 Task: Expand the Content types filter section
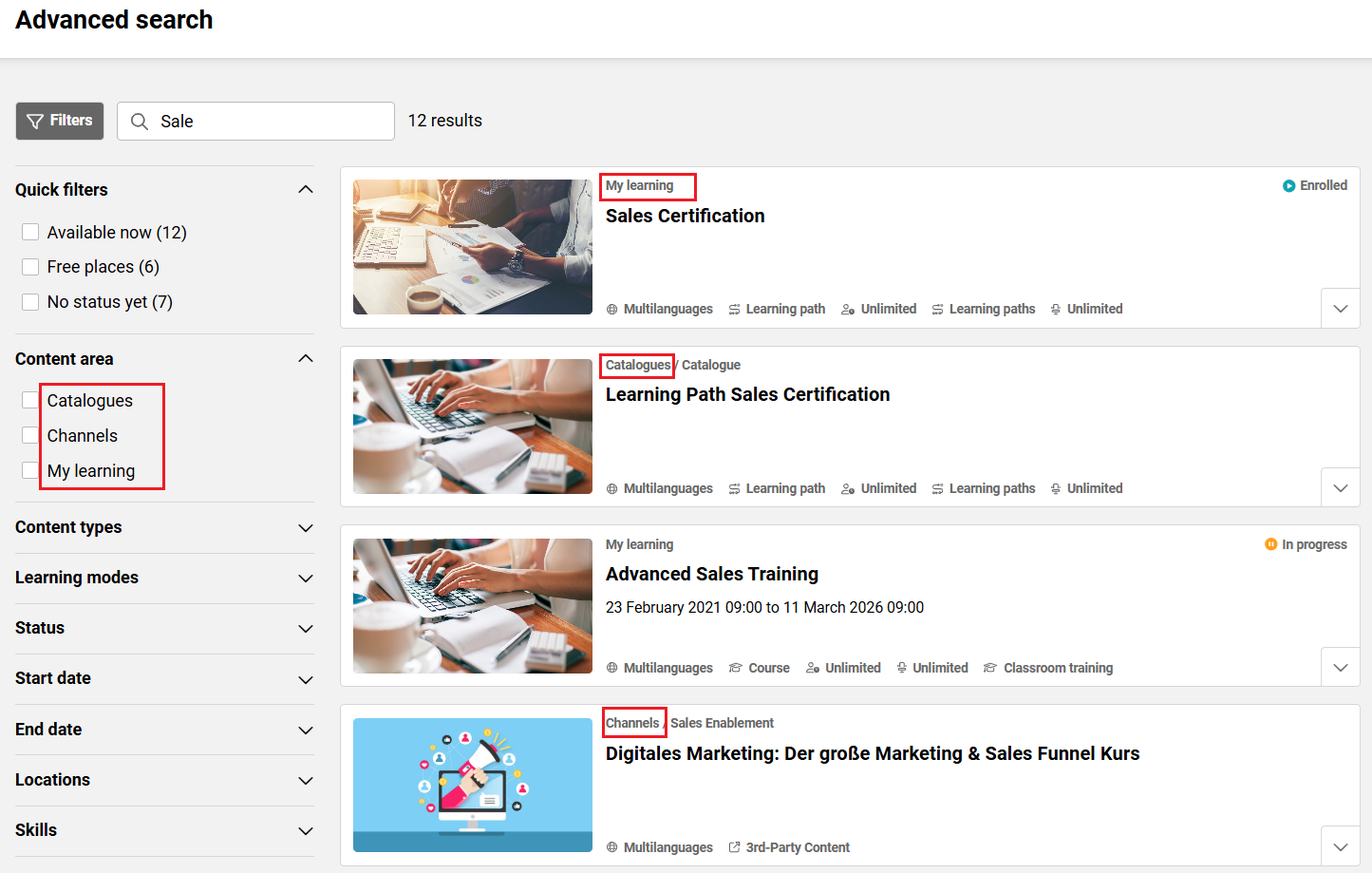pyautogui.click(x=306, y=528)
